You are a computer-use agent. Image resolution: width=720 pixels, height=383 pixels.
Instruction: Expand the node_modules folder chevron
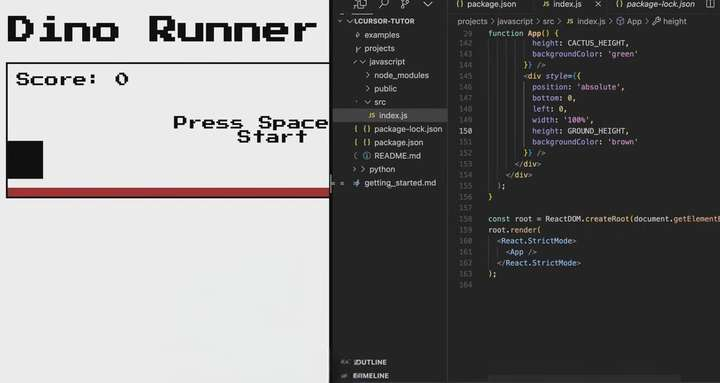tap(368, 75)
